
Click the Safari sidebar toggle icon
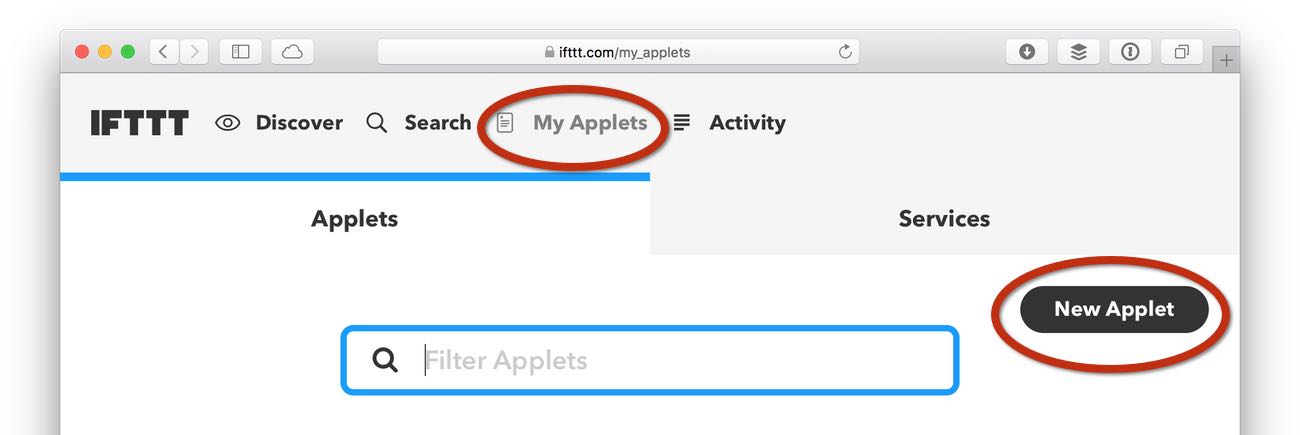241,52
